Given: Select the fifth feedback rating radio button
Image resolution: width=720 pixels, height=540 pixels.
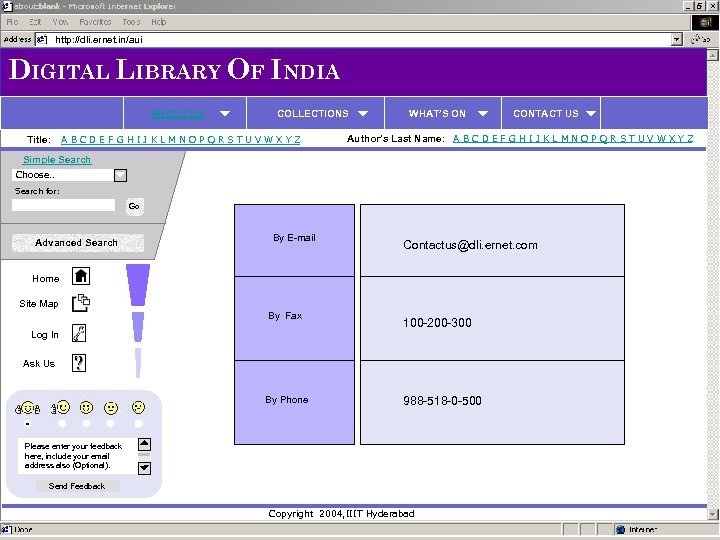Looking at the screenshot, I should (x=138, y=423).
